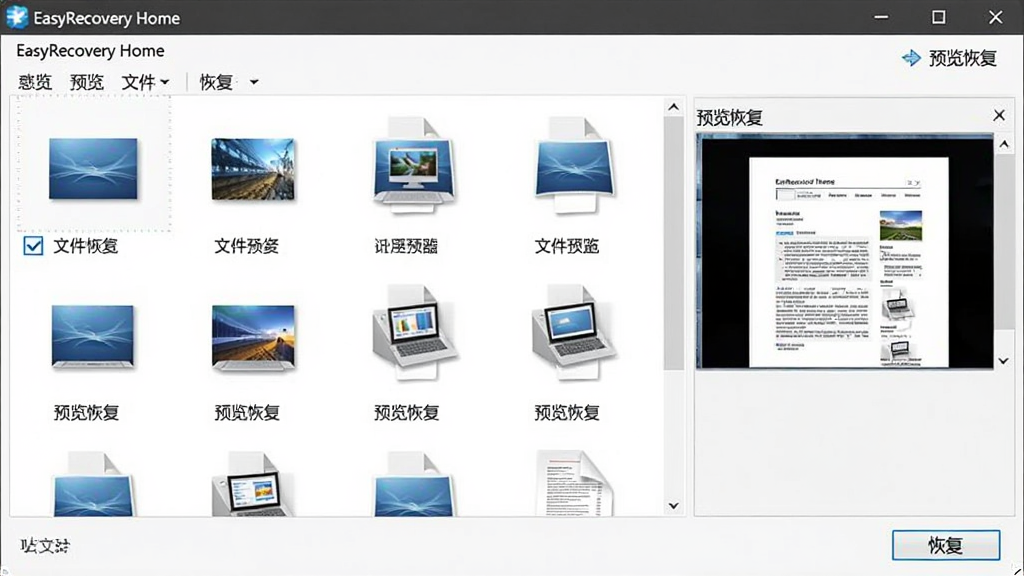The image size is (1024, 576).
Task: Click the blue arrow icon beside top-right 预览恢复
Action: pos(911,58)
